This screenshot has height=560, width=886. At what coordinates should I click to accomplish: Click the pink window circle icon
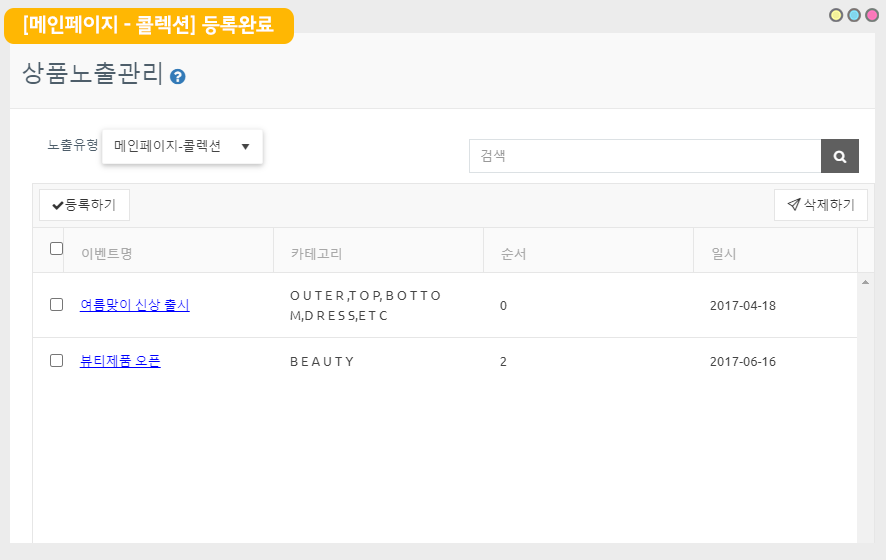coord(871,15)
